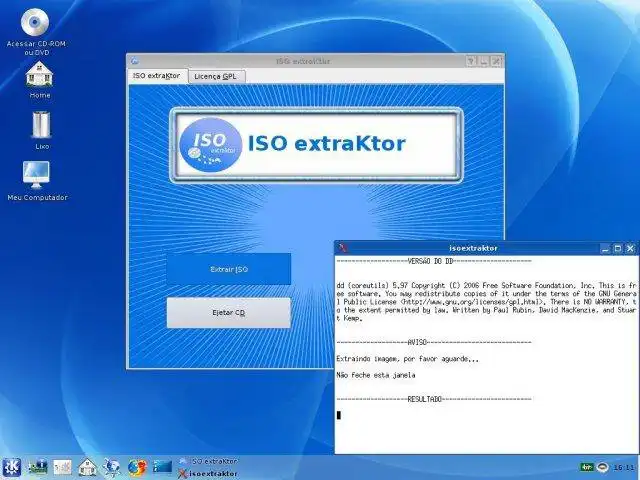Click ISO extraKtor window menu icon in title bar

click(135, 61)
